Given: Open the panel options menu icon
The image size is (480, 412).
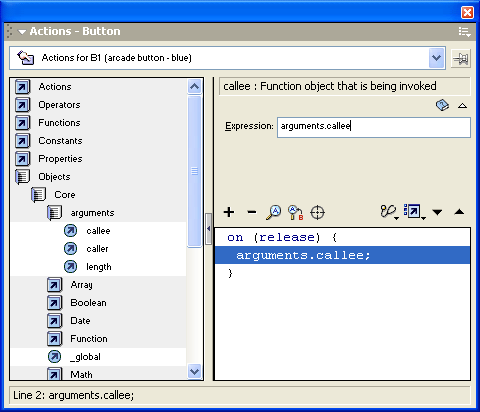Looking at the screenshot, I should [x=464, y=32].
